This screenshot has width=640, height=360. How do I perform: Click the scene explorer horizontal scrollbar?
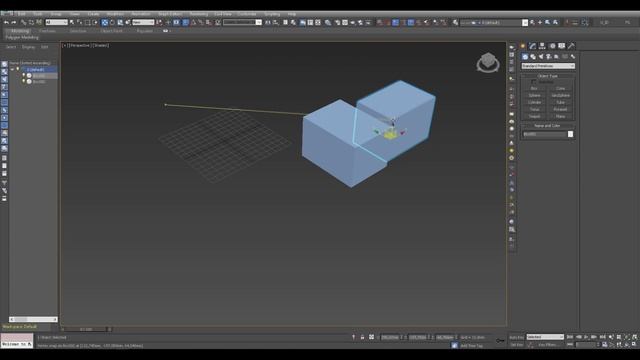[33, 319]
